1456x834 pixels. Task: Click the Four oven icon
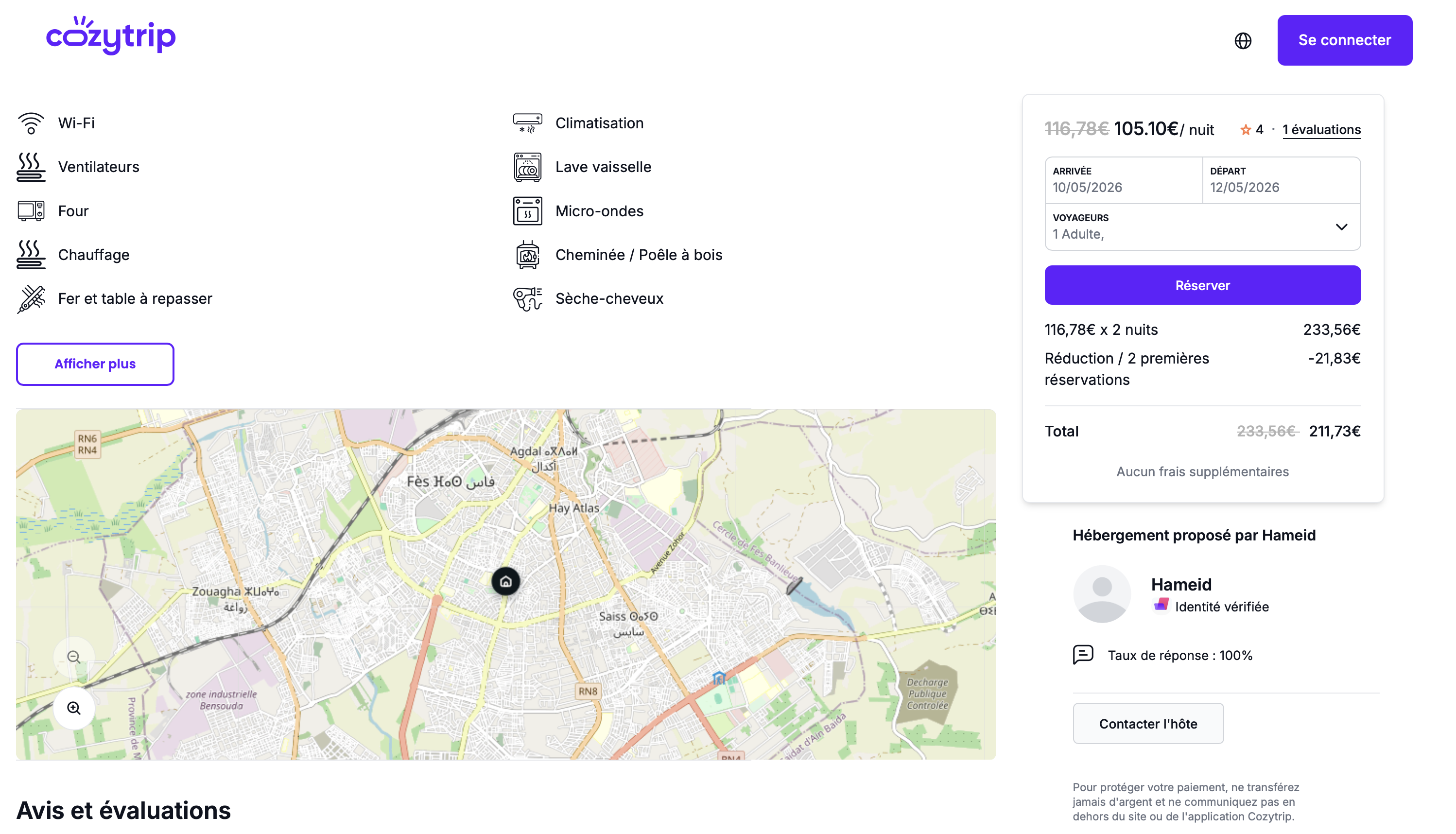(x=31, y=211)
